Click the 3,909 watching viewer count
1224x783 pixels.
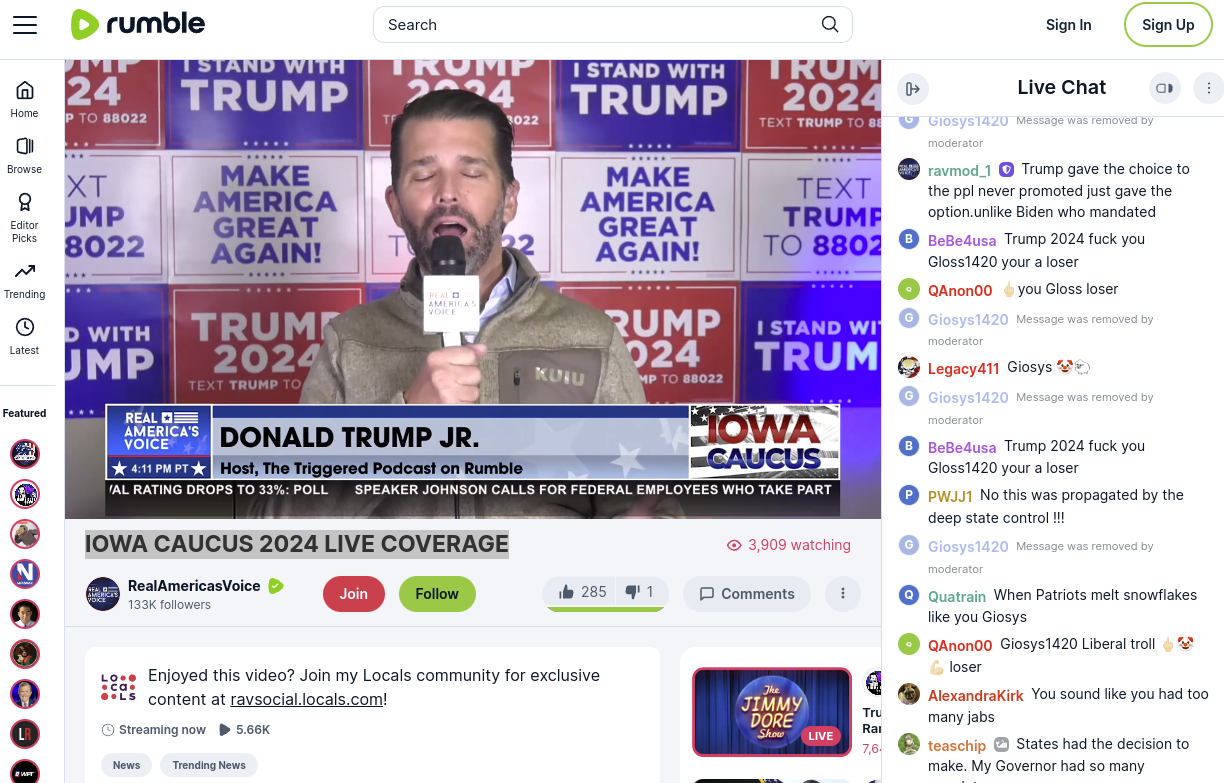click(x=788, y=545)
